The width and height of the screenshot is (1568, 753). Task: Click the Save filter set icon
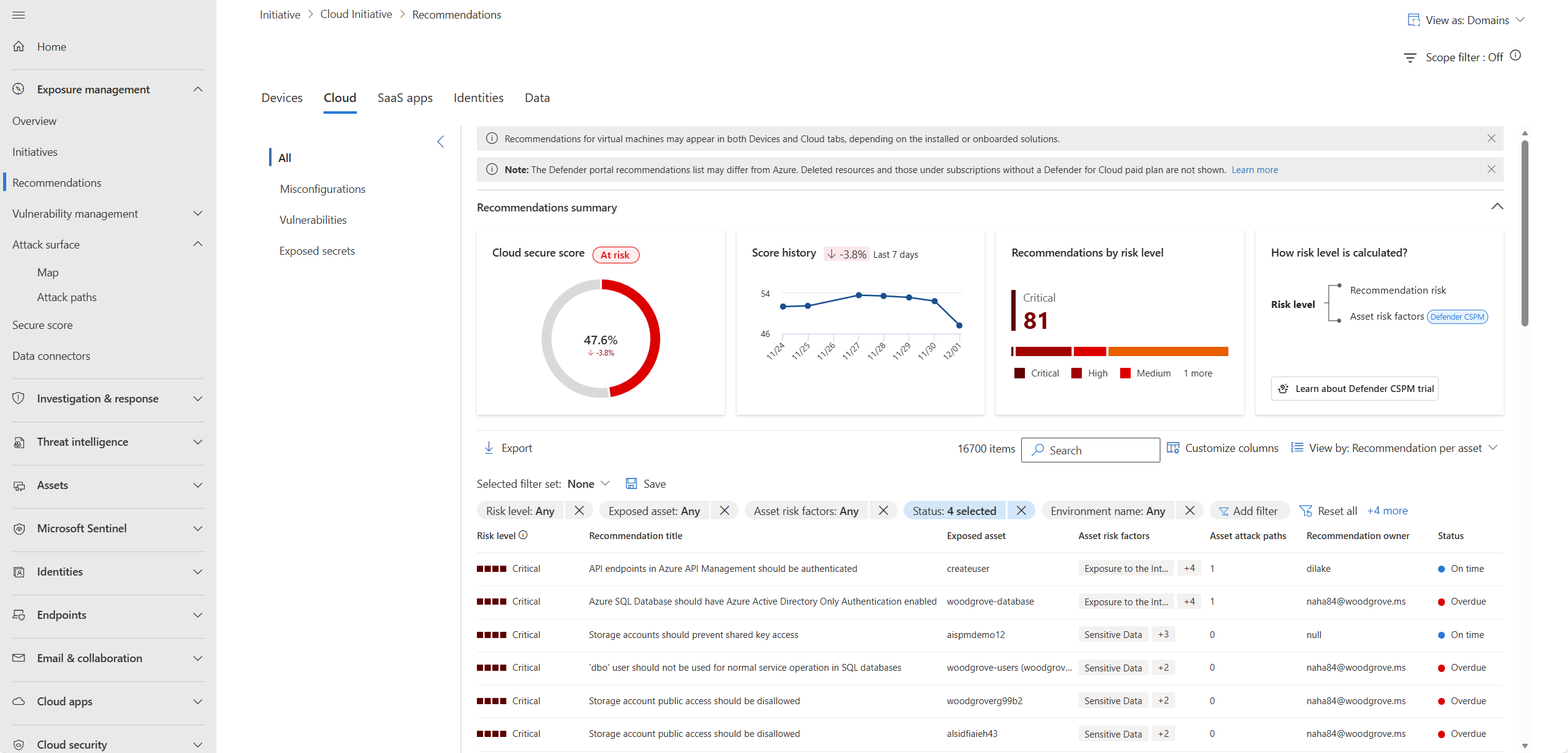pos(631,483)
